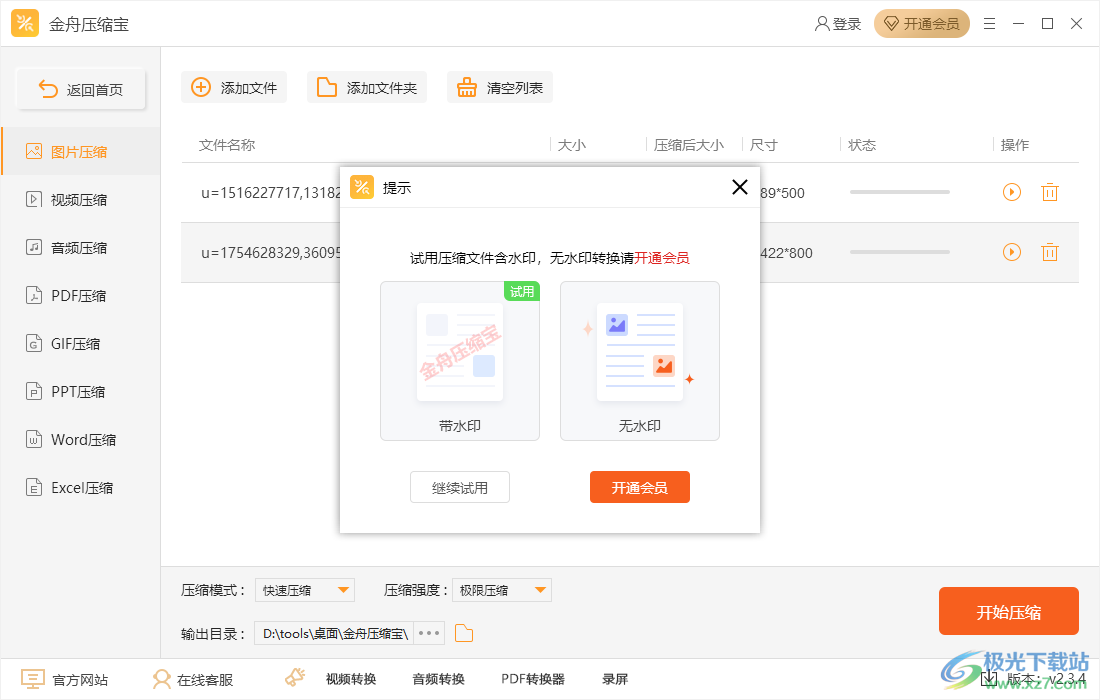Open GIF压缩 in the sidebar
Viewport: 1100px width, 700px height.
pyautogui.click(x=81, y=344)
